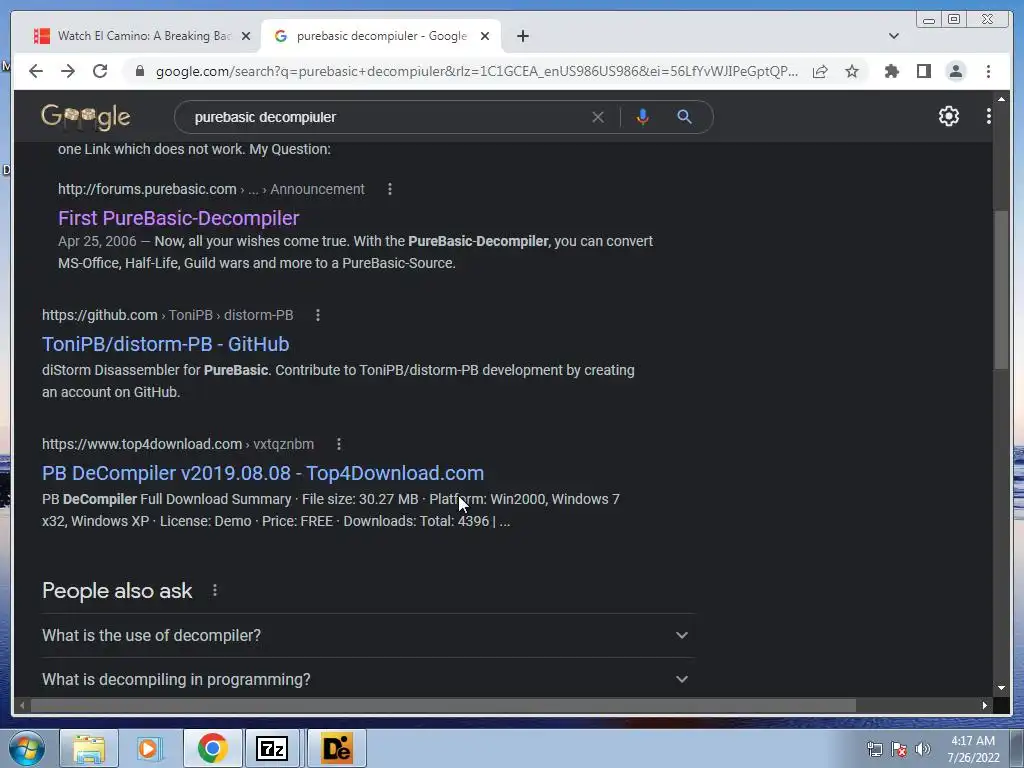Open Chrome three-dot menu
The width and height of the screenshot is (1024, 768).
(988, 71)
